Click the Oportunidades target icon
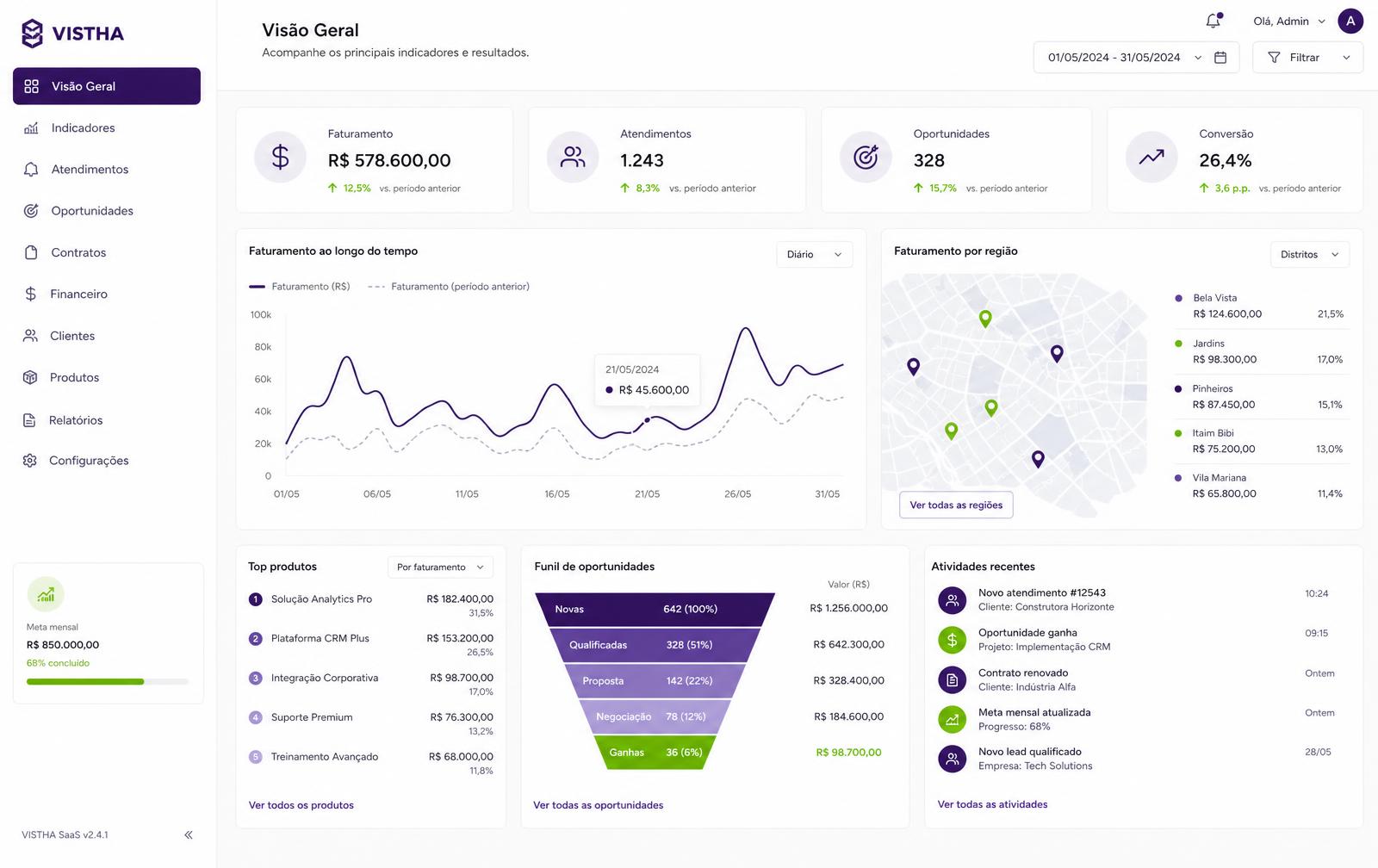The image size is (1378, 868). point(866,157)
